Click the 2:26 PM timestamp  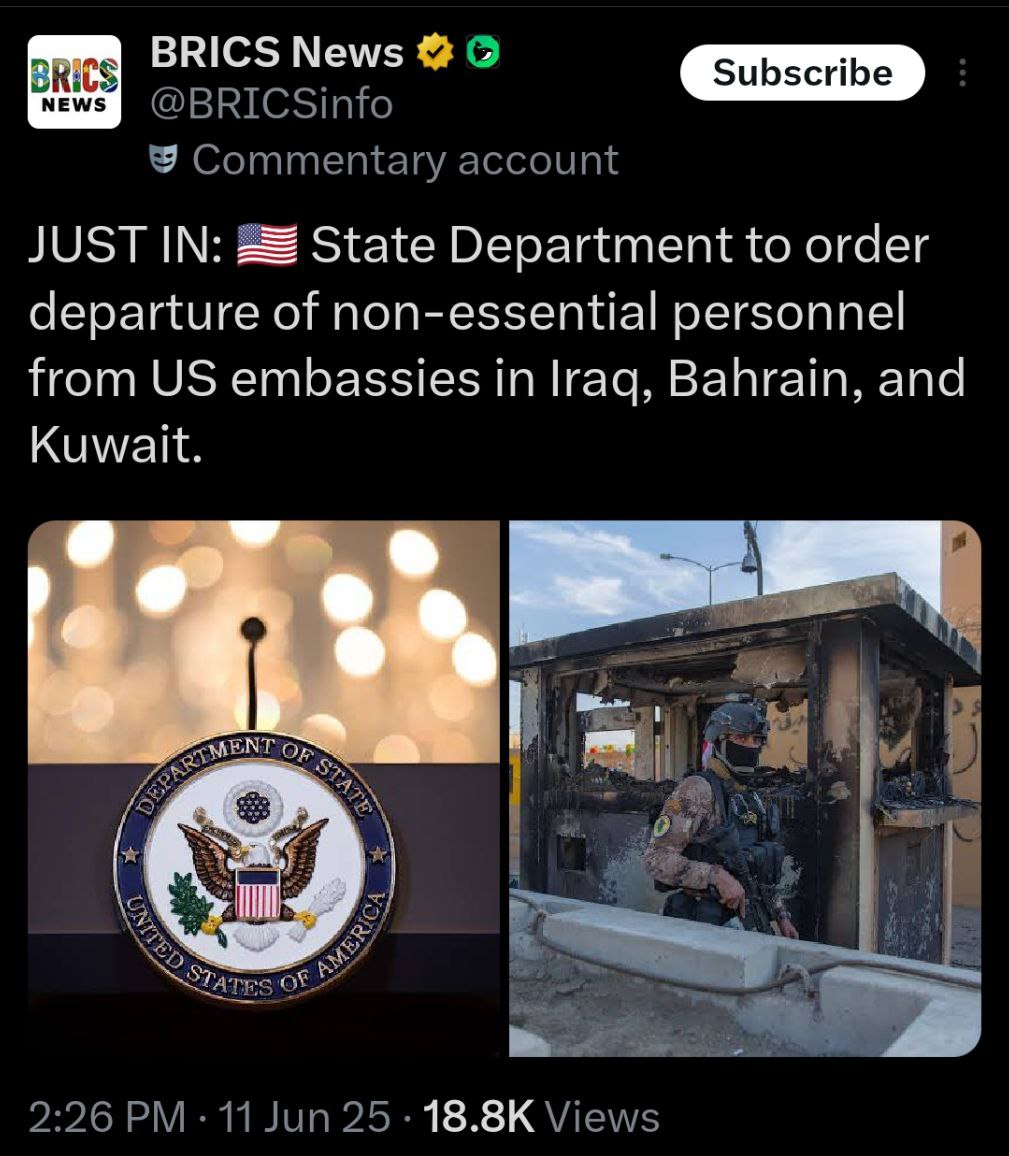coord(107,1116)
